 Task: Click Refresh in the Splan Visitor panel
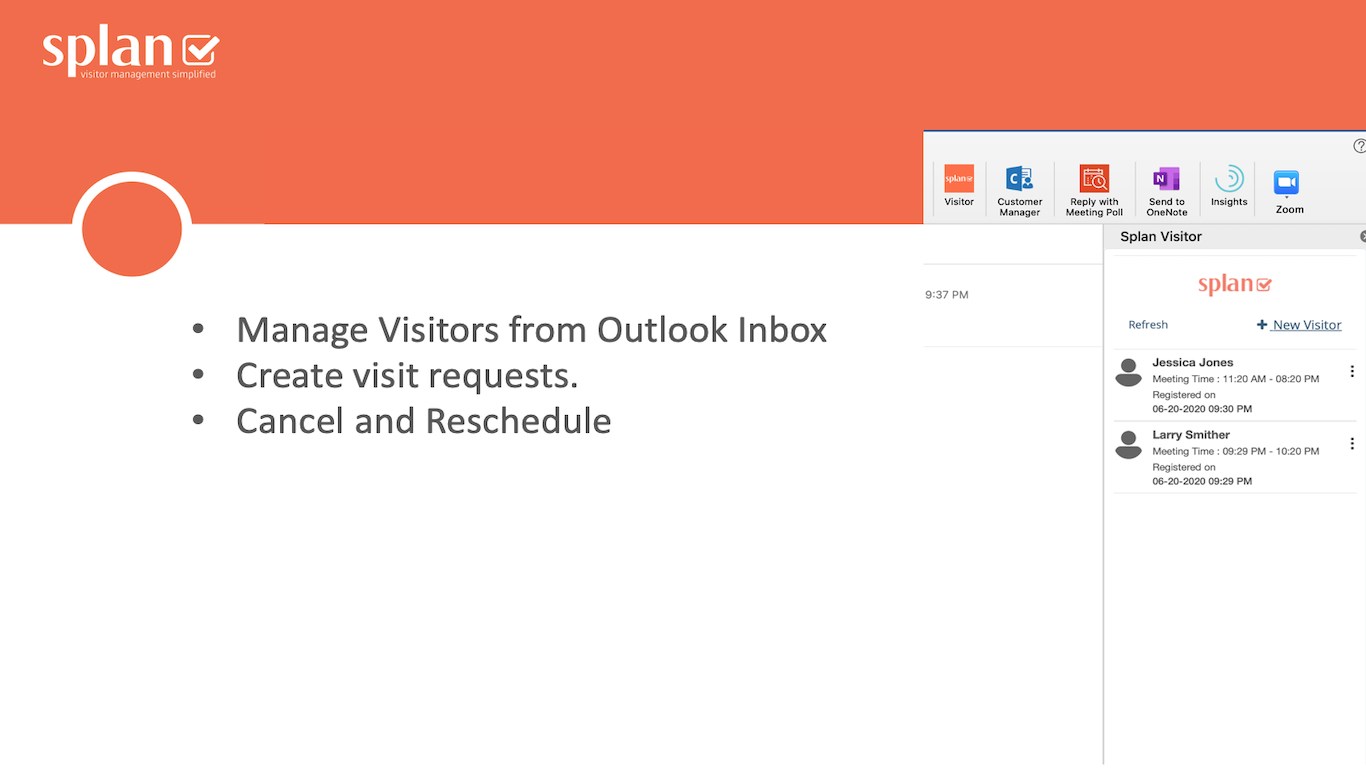(1148, 325)
